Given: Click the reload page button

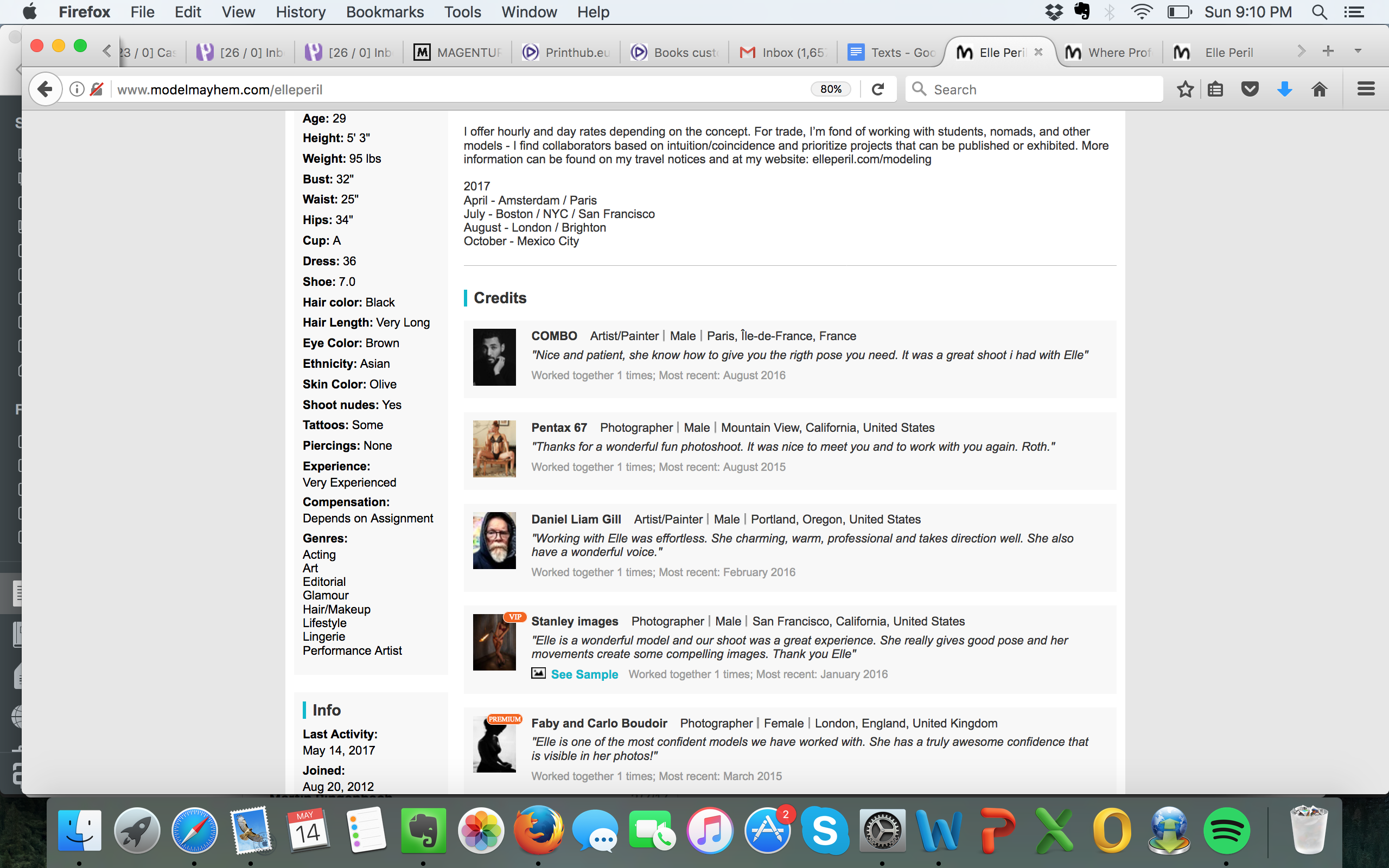Looking at the screenshot, I should (877, 89).
